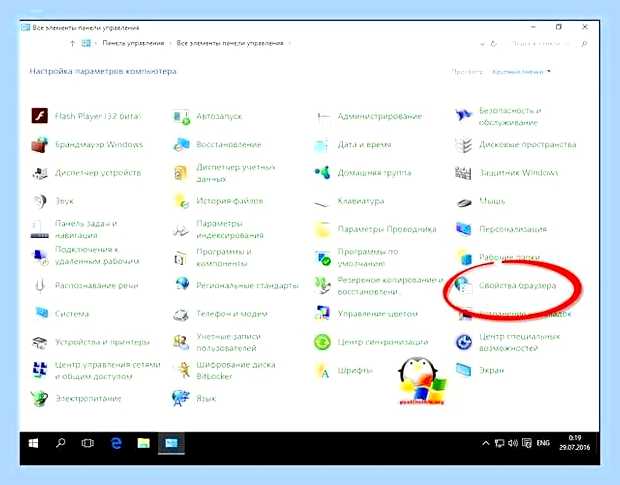Open Безопасность и обслуживание link
The height and width of the screenshot is (485, 620).
point(510,116)
